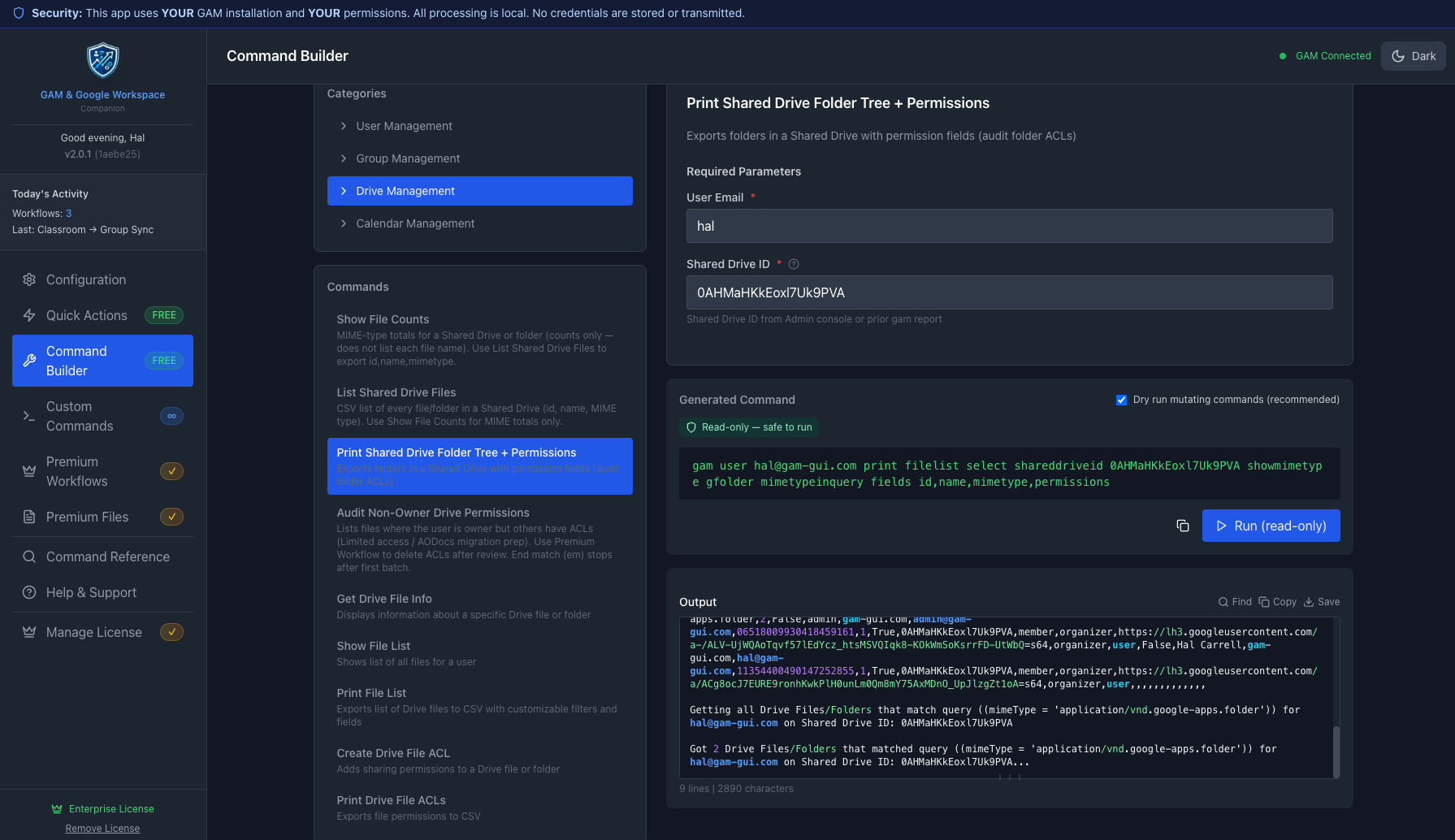Screen dimensions: 1455x840
Task: Open Configuration in the sidebar
Action: point(102,279)
